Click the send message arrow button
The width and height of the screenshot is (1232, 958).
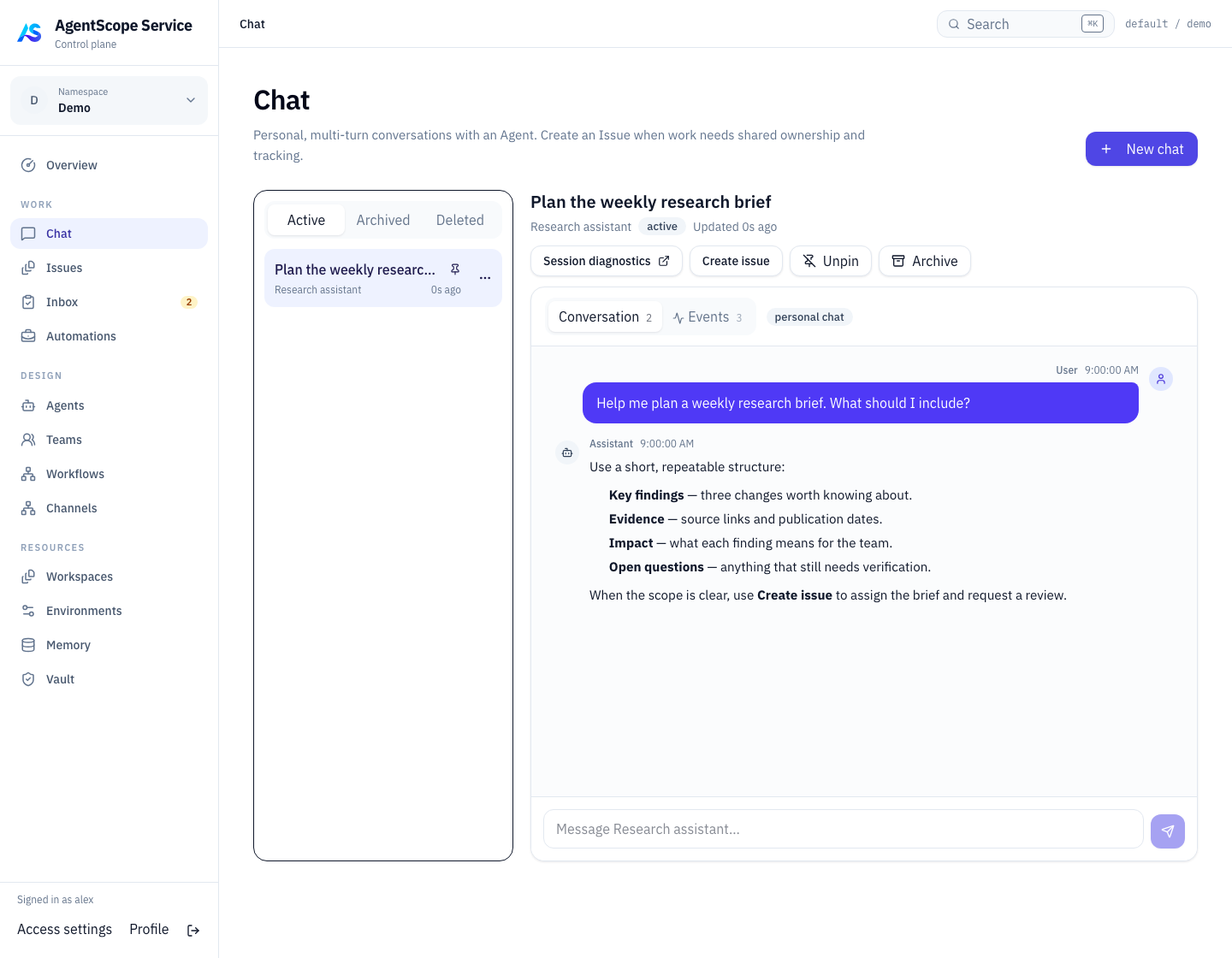(1168, 831)
